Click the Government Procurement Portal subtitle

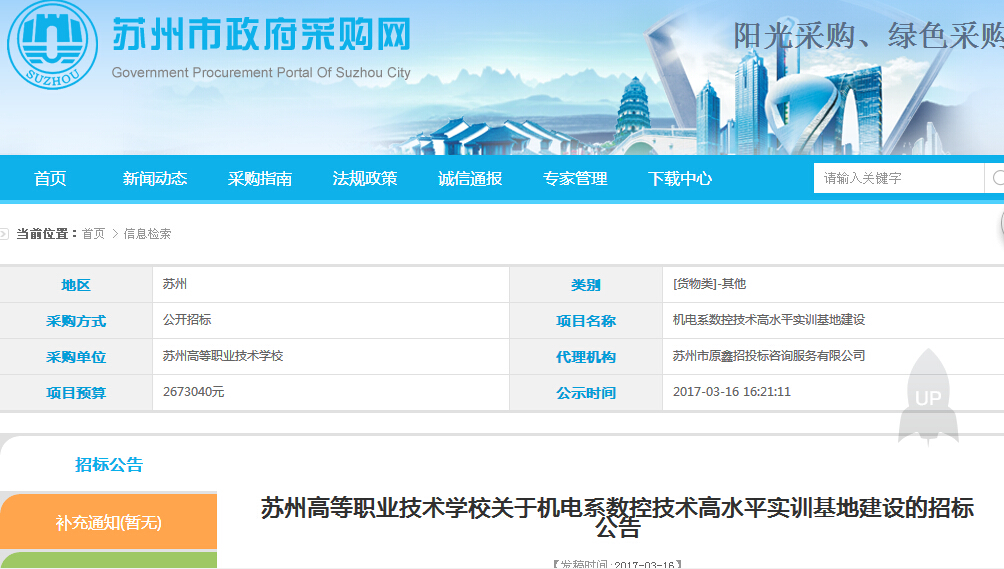[x=261, y=73]
